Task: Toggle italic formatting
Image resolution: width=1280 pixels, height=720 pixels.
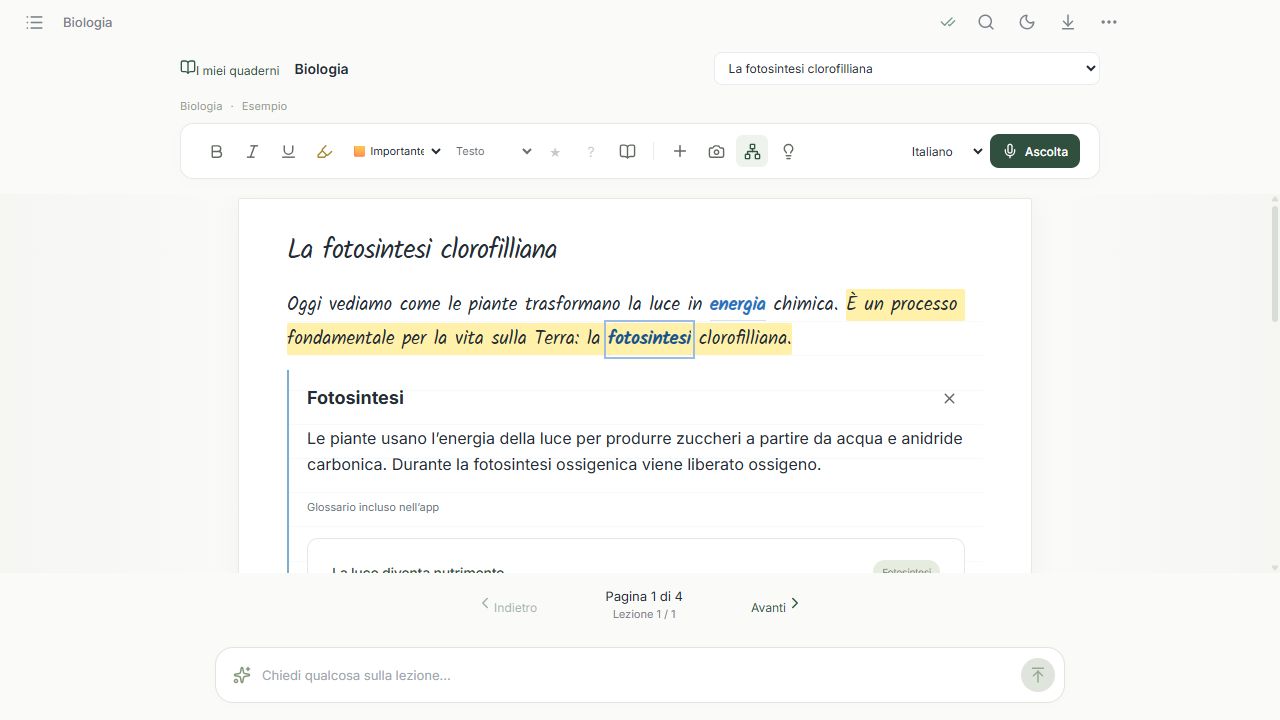Action: click(252, 151)
